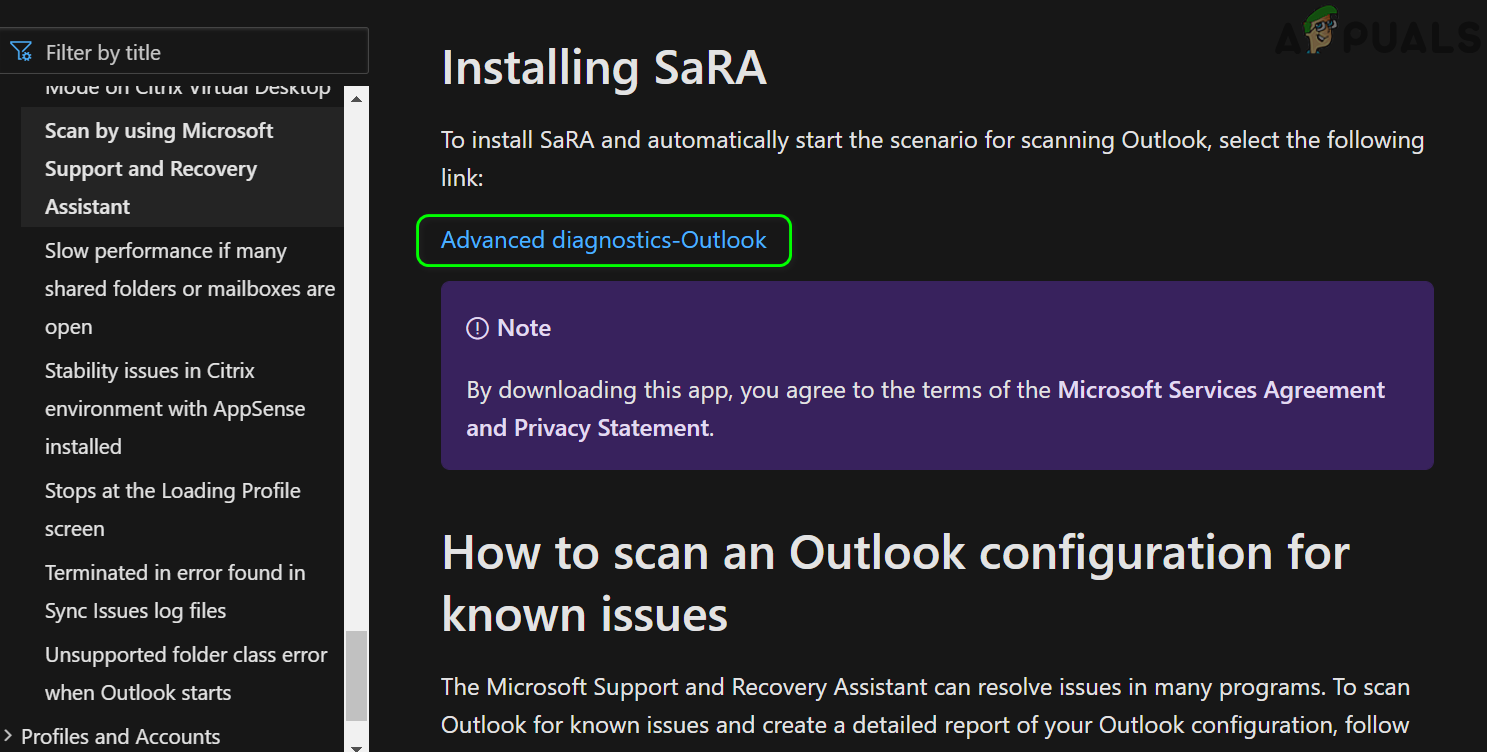Screen dimensions: 1487x752
Task: Open Stability issues in Citrix environment article
Action: (x=174, y=408)
